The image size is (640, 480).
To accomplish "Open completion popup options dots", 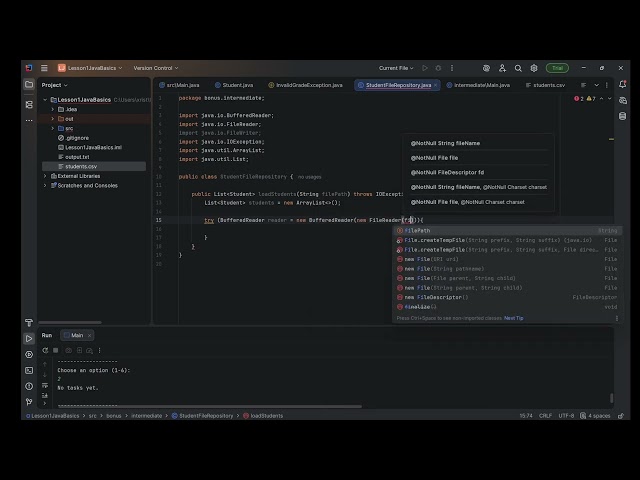I will point(617,318).
